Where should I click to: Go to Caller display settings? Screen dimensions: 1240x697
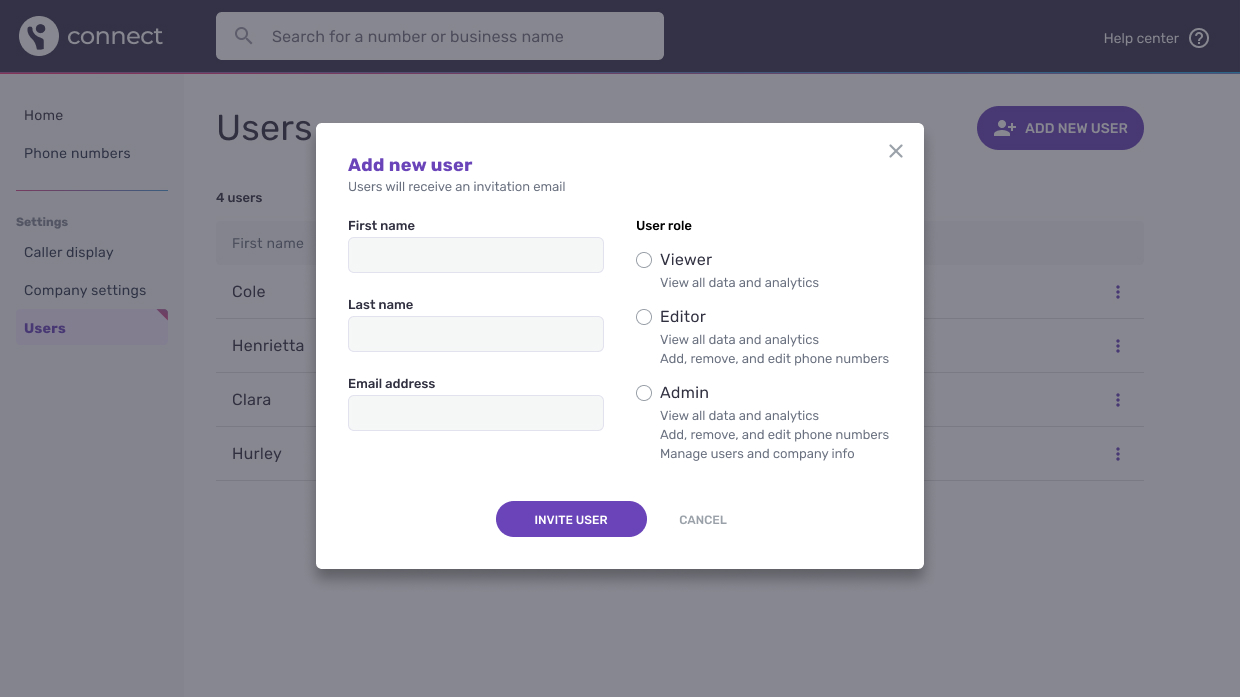tap(69, 252)
